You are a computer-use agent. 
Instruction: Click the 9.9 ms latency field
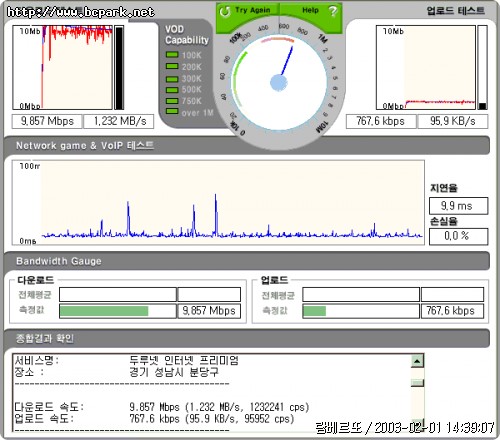[x=458, y=206]
